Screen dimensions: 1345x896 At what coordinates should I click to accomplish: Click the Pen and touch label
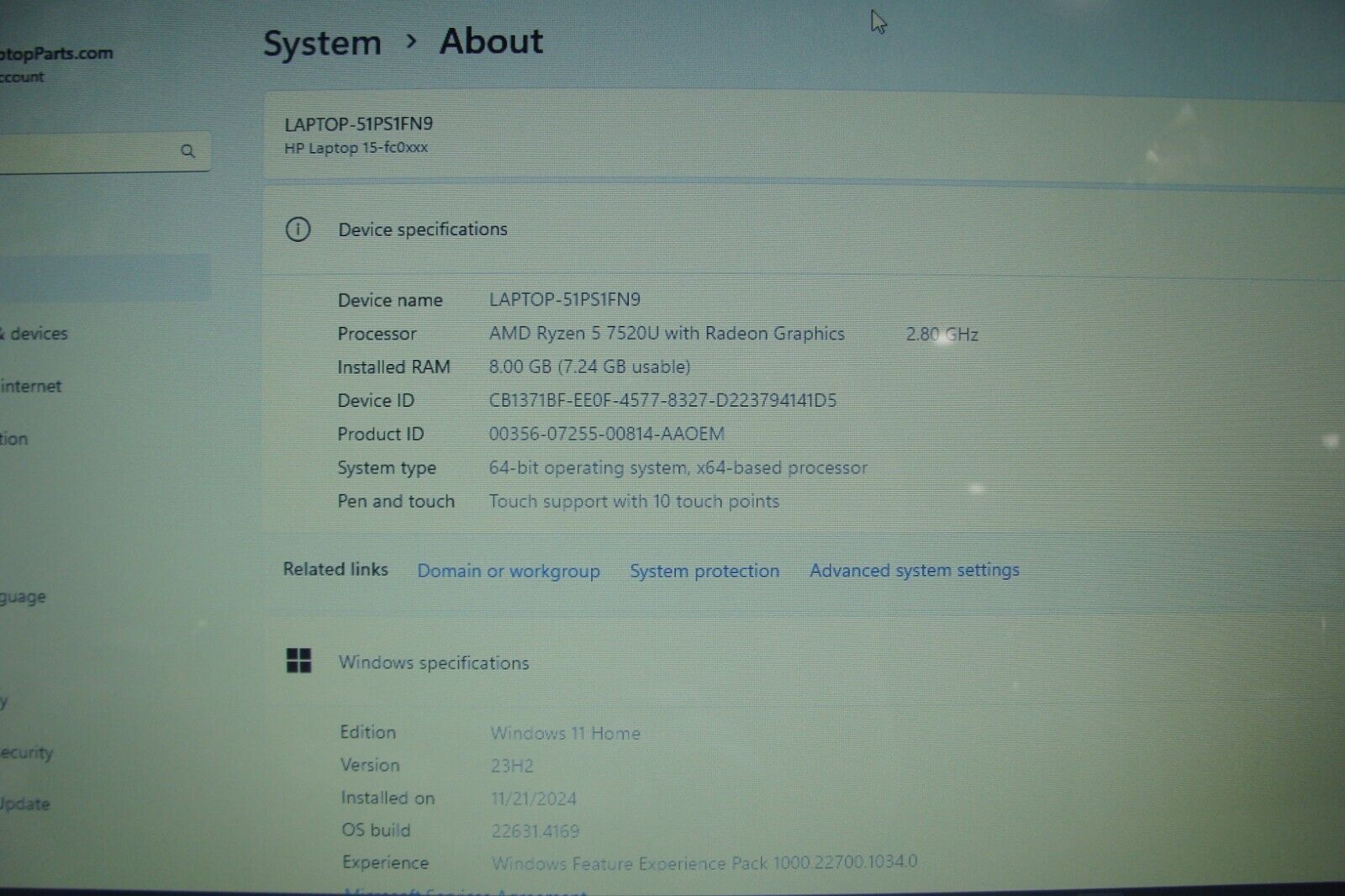[396, 501]
